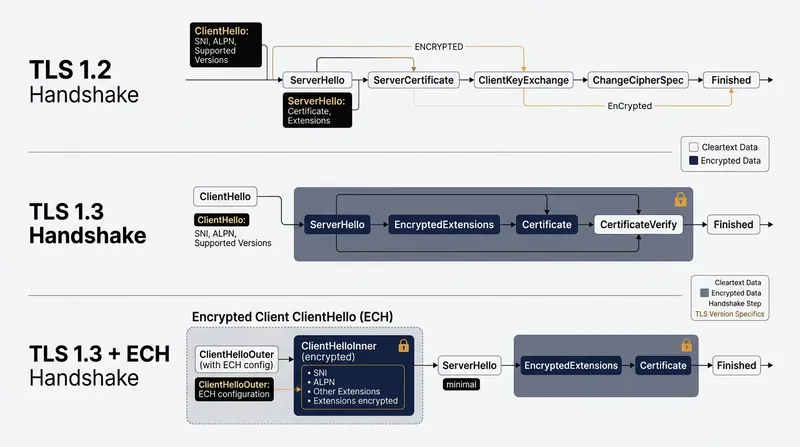800x447 pixels.
Task: Click black ClientHello SNI ALPN note in TLS 1.2
Action: pyautogui.click(x=226, y=45)
